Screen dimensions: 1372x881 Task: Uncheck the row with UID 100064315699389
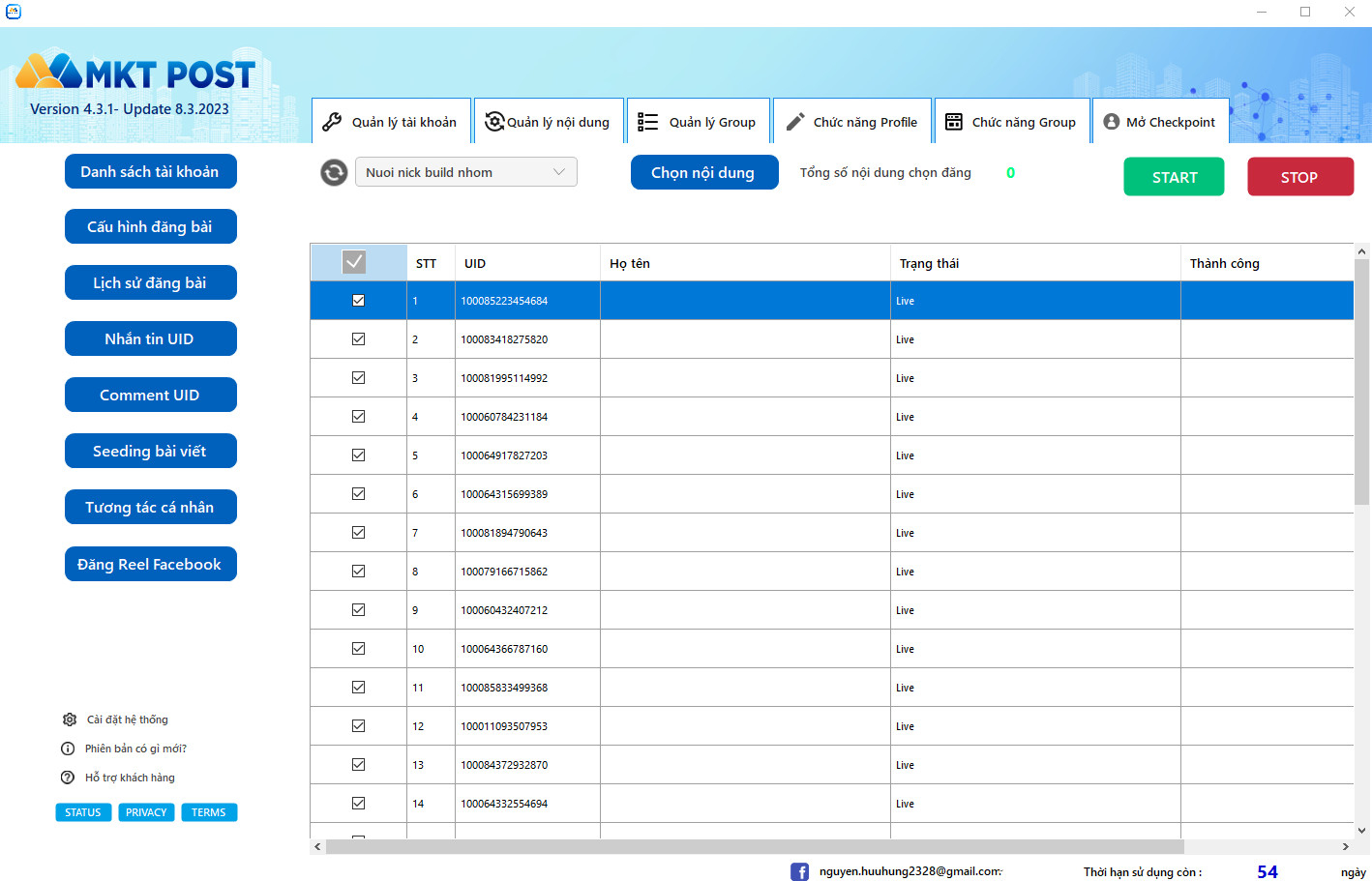coord(358,494)
